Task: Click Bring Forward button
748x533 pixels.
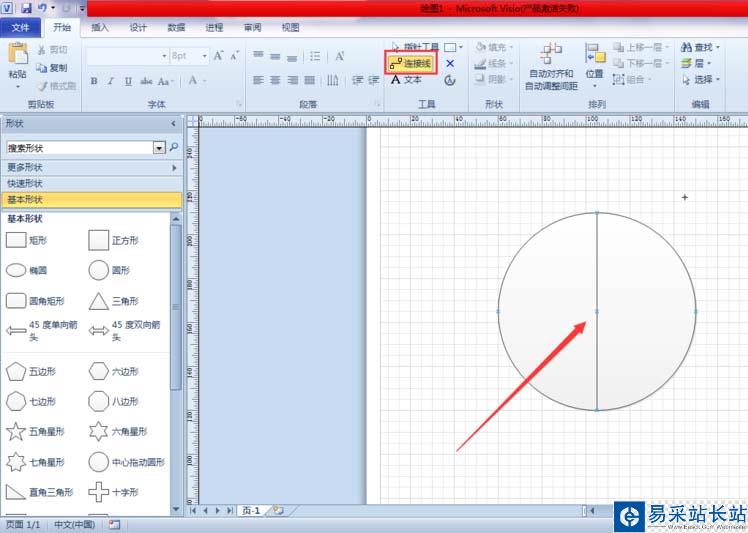Action: 637,47
